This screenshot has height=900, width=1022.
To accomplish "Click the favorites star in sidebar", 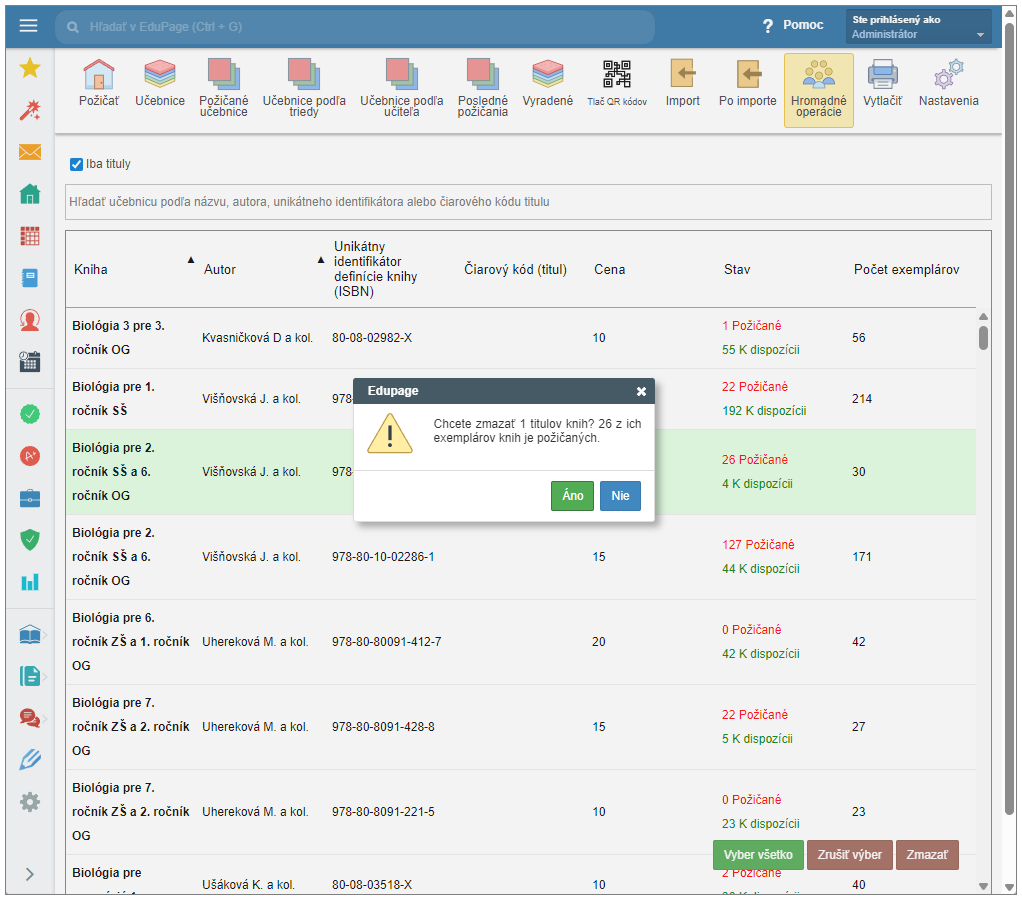I will [30, 68].
